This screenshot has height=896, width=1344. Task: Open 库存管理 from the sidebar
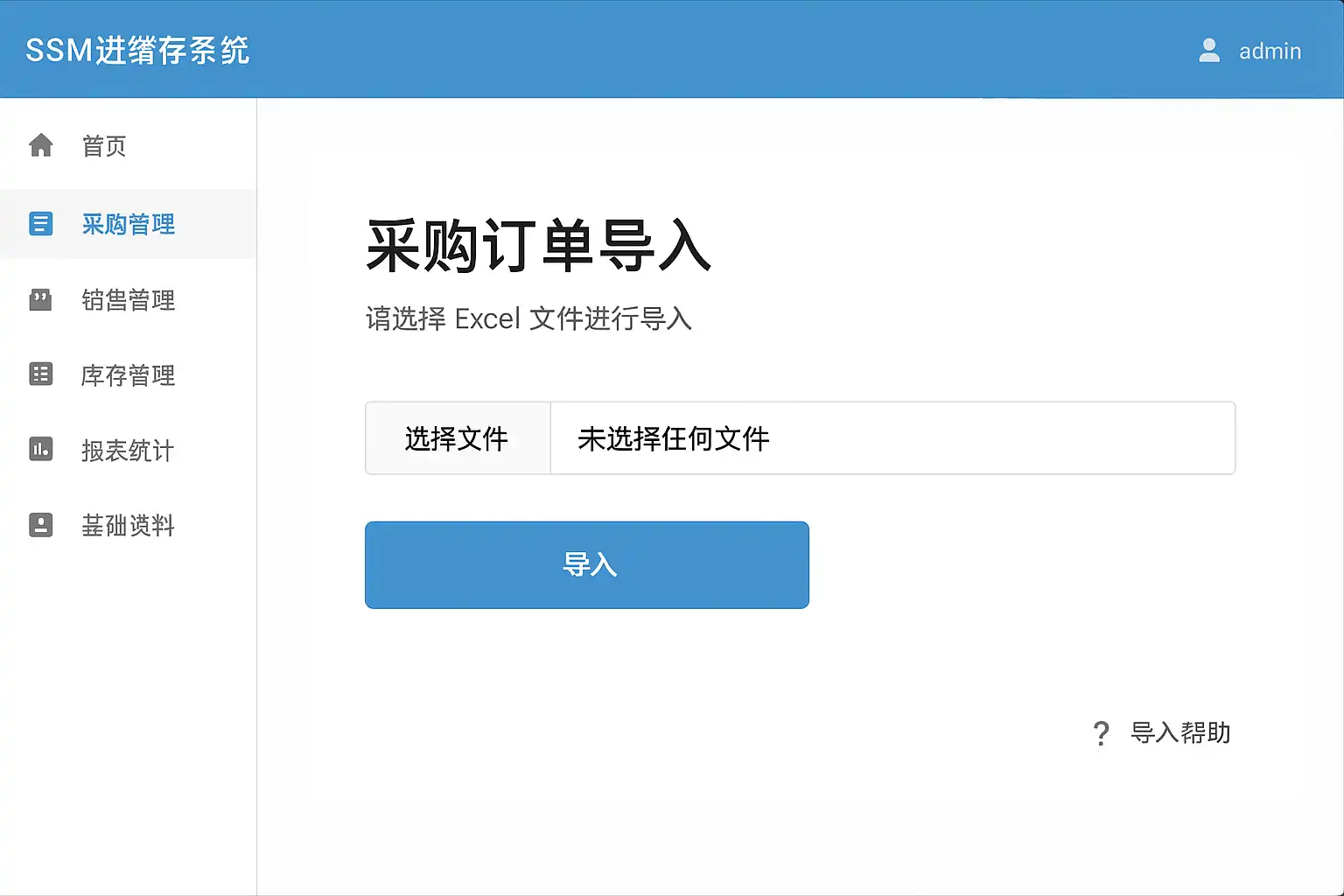click(129, 375)
